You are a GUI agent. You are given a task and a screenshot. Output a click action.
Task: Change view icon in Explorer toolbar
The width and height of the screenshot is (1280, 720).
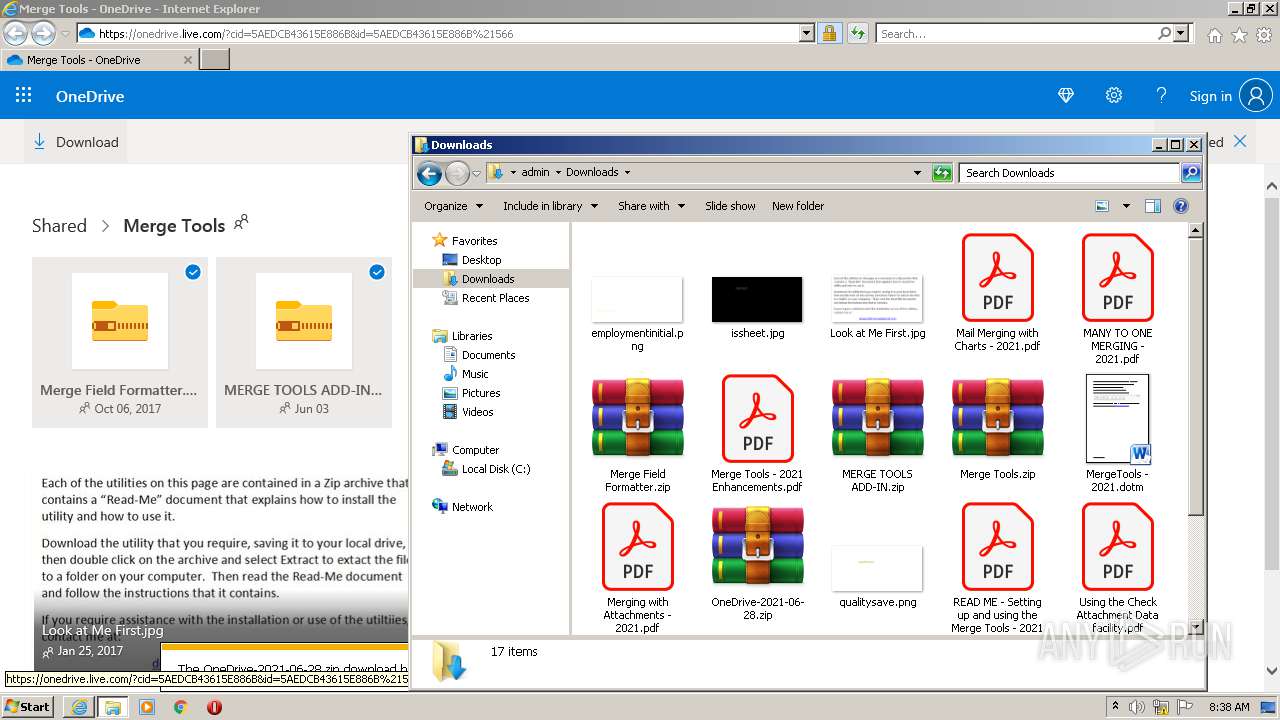[x=1102, y=206]
